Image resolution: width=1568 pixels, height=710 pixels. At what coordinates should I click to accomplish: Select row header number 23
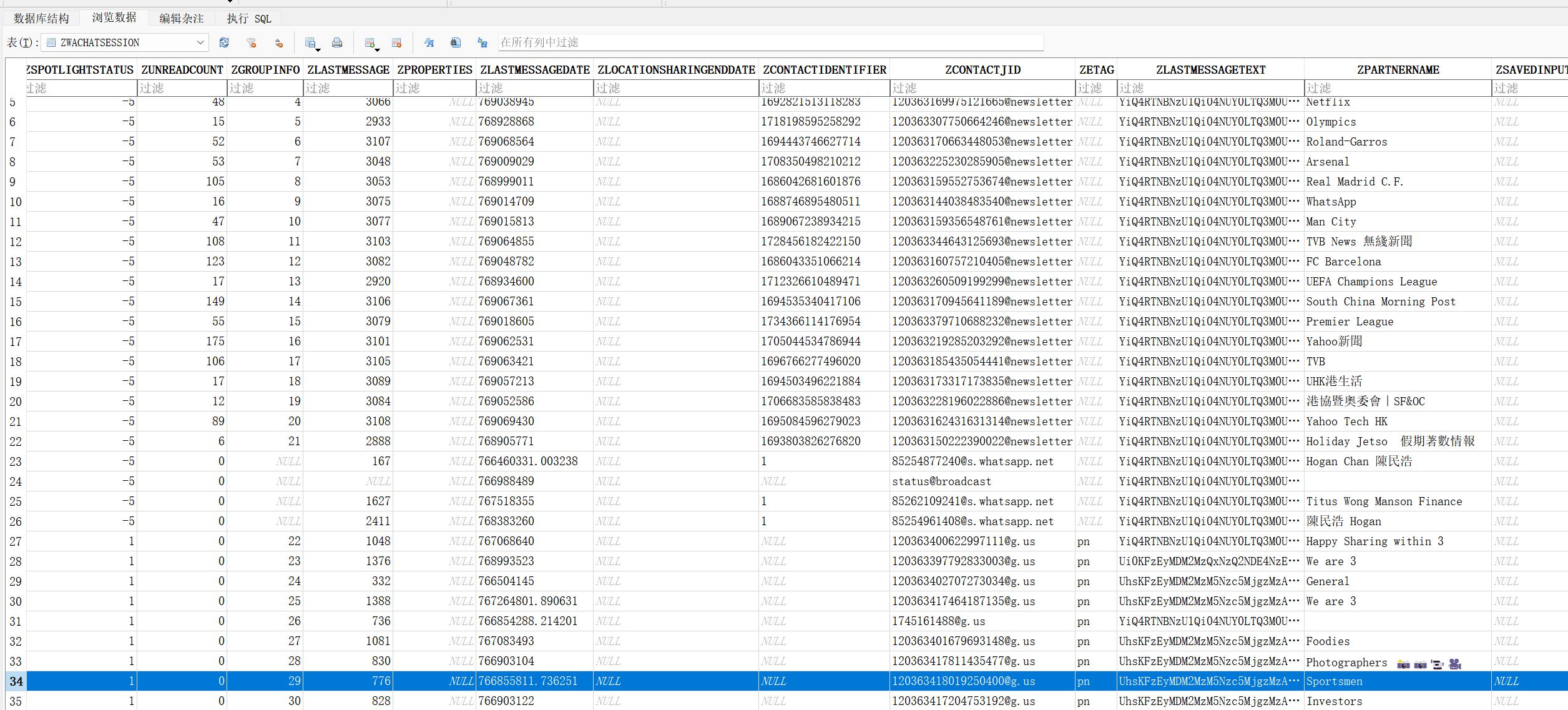16,461
